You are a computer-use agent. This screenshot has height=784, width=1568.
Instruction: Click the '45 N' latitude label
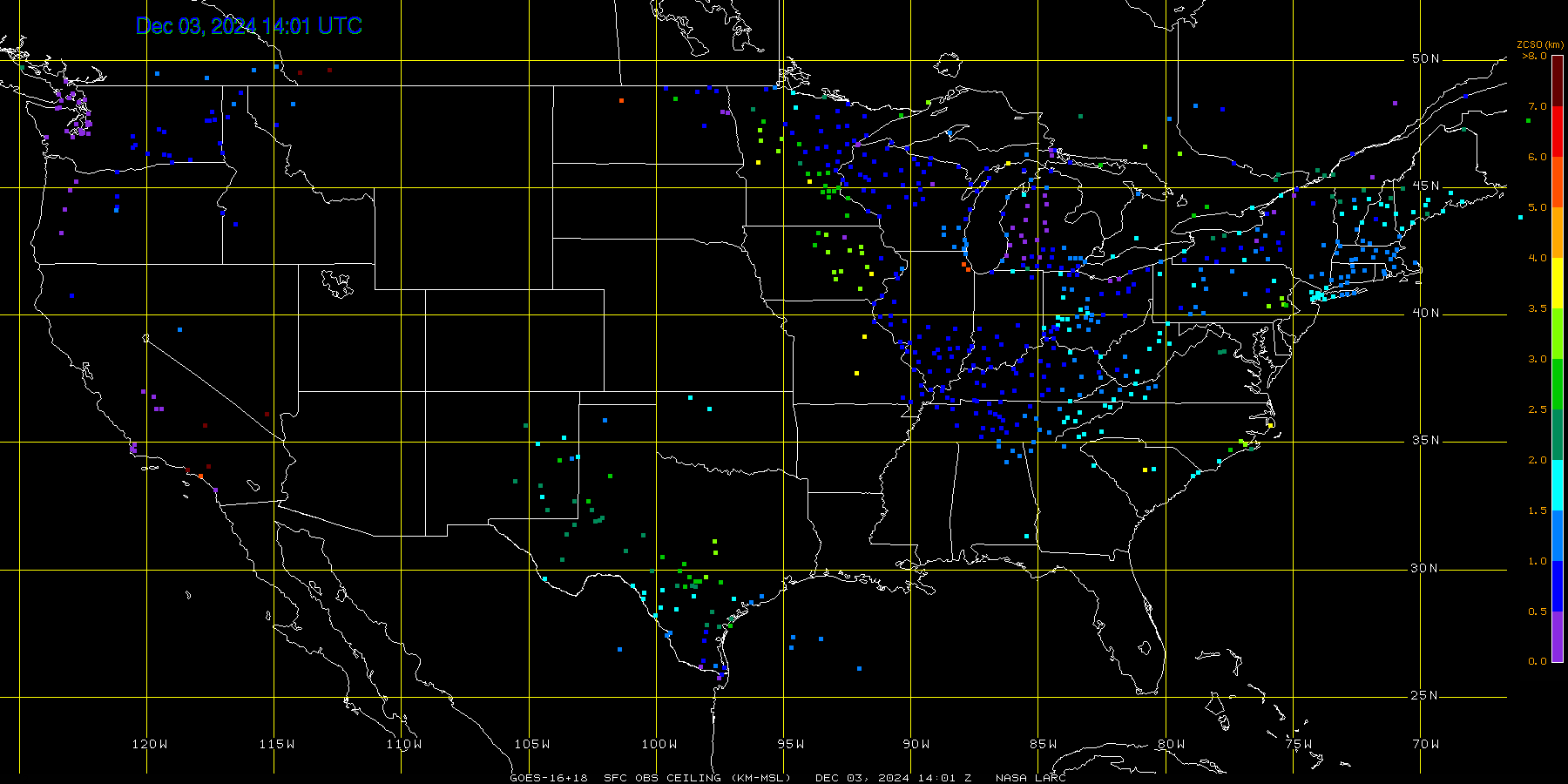[1426, 186]
